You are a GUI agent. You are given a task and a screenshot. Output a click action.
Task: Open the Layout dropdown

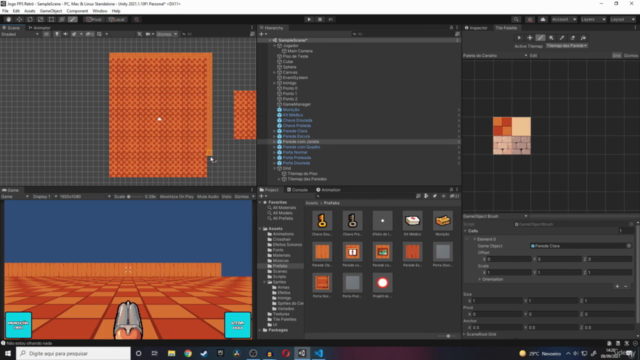click(622, 19)
